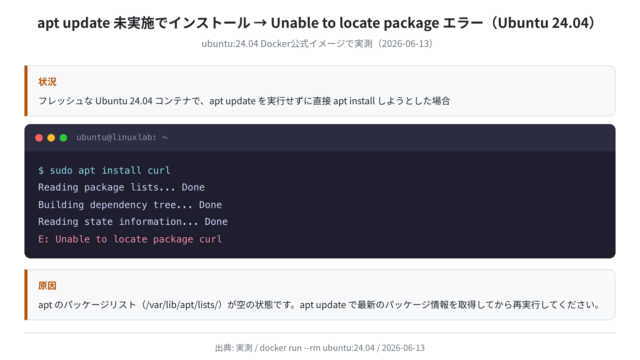Click the 'Reading package lists... Done' line
Image resolution: width=640 pixels, height=360 pixels.
(x=121, y=187)
